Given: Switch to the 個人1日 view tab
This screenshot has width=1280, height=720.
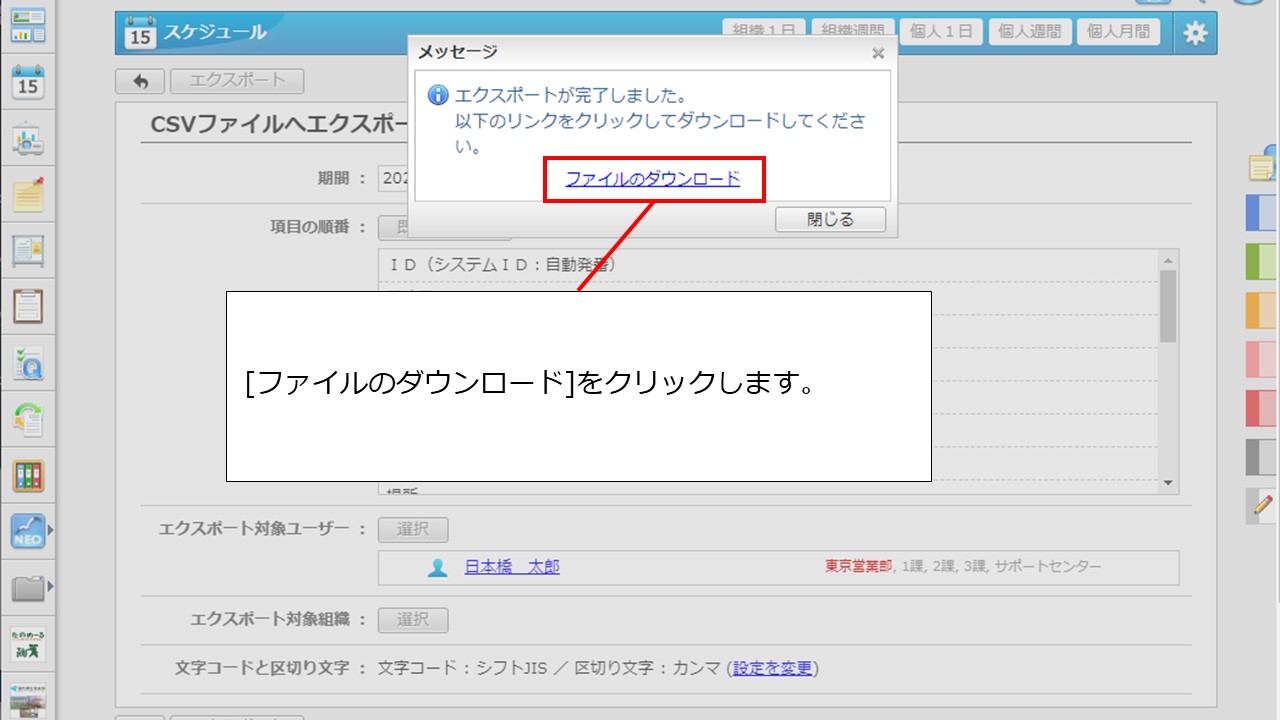Looking at the screenshot, I should (941, 31).
